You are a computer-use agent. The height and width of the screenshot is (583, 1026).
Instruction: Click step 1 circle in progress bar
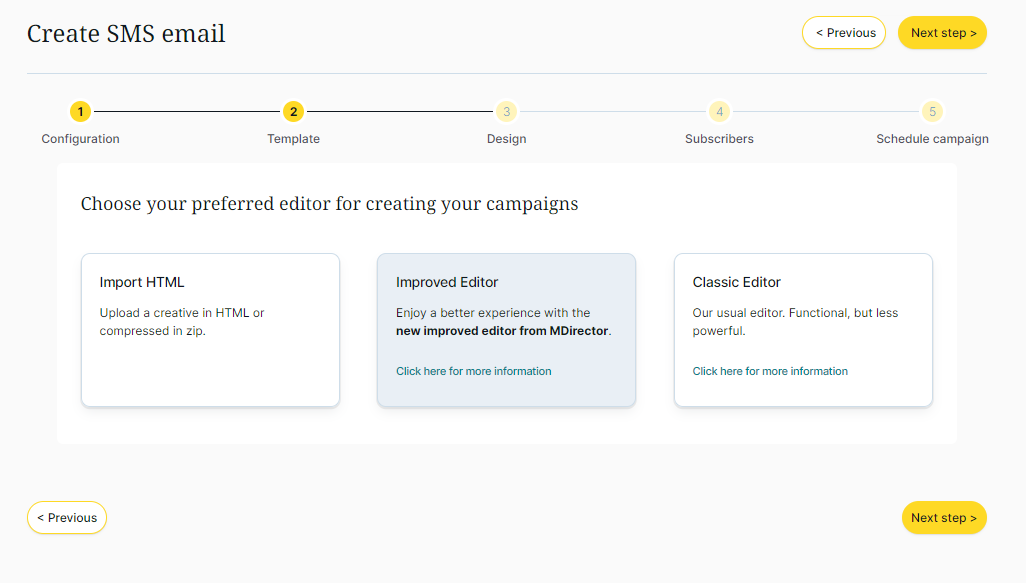pos(80,112)
